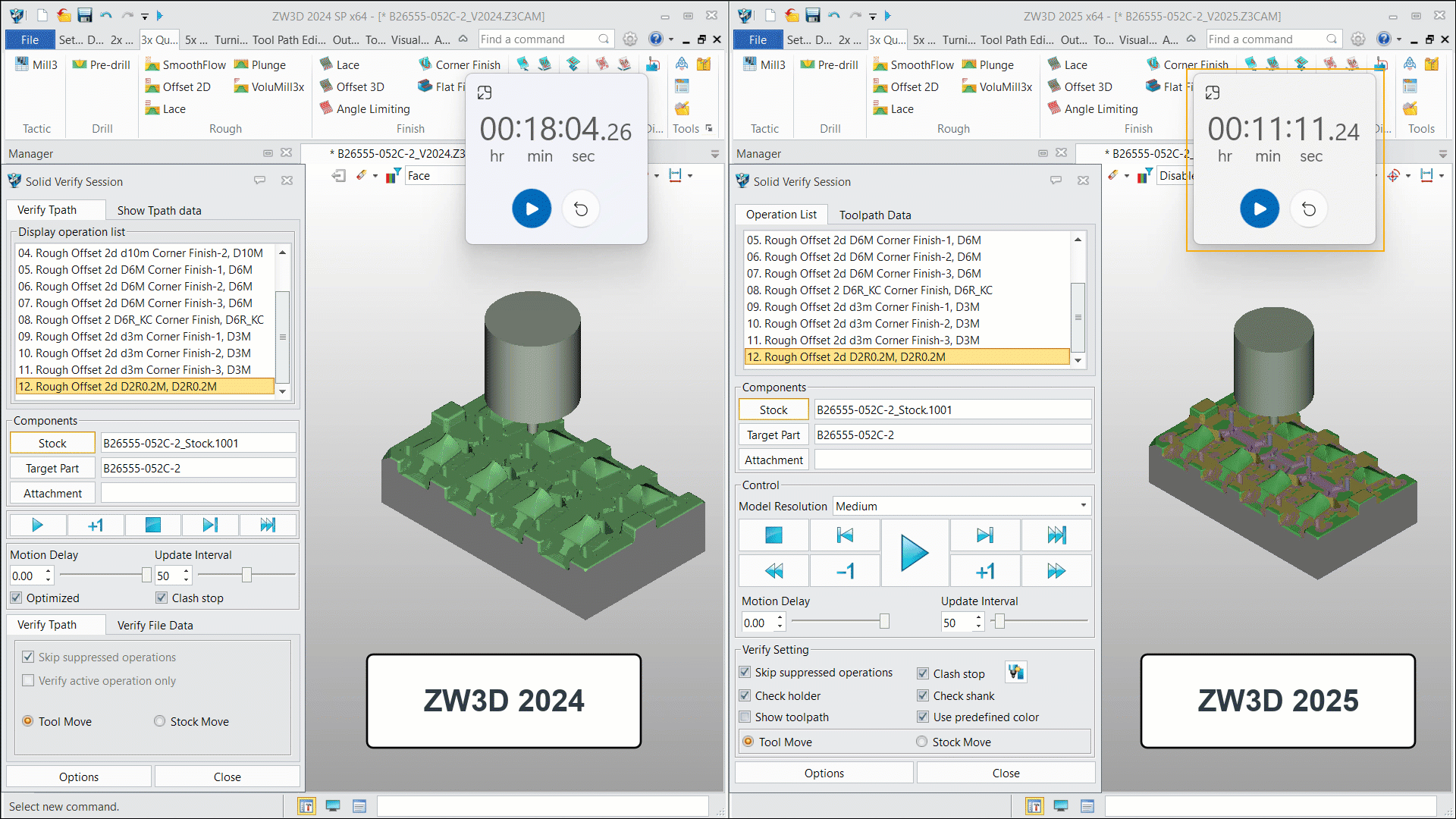Switch to Verify File Data tab
Image resolution: width=1456 pixels, height=819 pixels.
pos(155,625)
